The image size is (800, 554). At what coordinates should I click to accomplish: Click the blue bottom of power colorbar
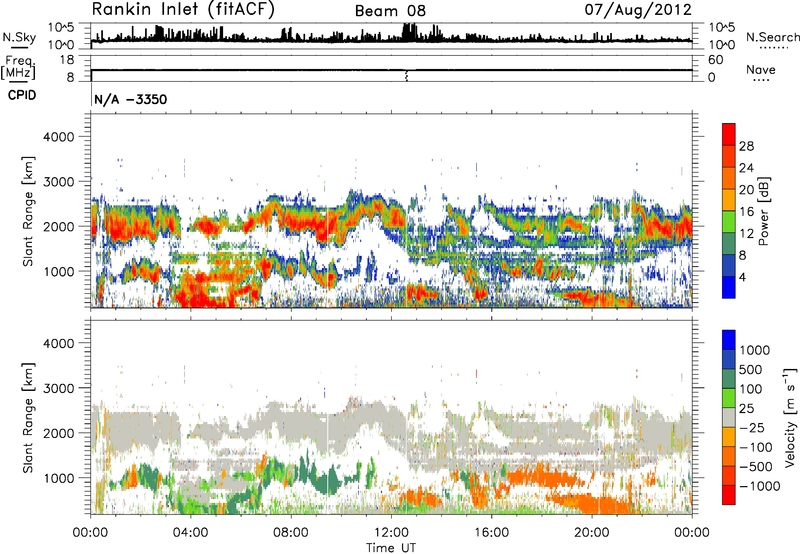(729, 287)
